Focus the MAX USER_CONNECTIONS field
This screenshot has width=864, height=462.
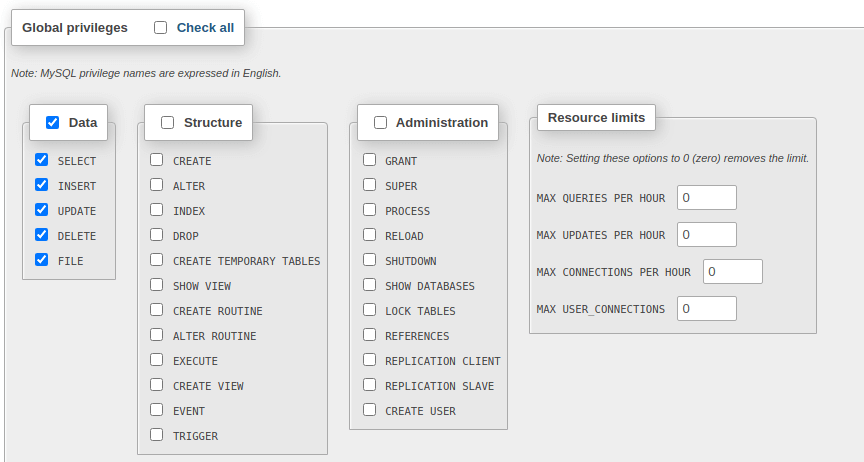pos(707,308)
